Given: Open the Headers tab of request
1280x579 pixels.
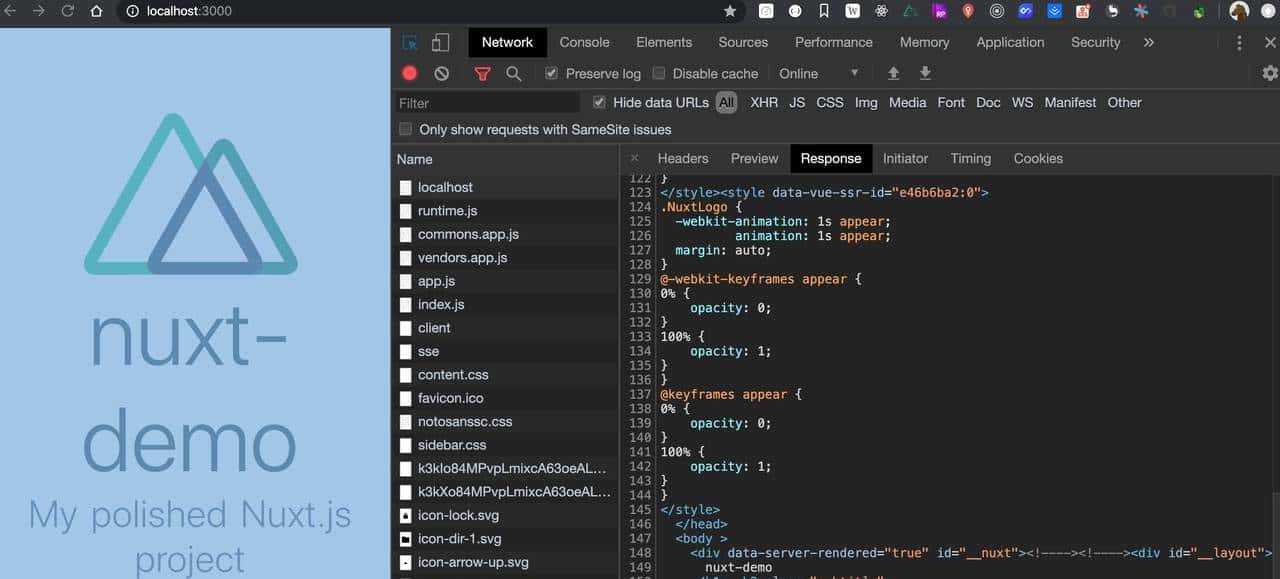Looking at the screenshot, I should click(682, 158).
